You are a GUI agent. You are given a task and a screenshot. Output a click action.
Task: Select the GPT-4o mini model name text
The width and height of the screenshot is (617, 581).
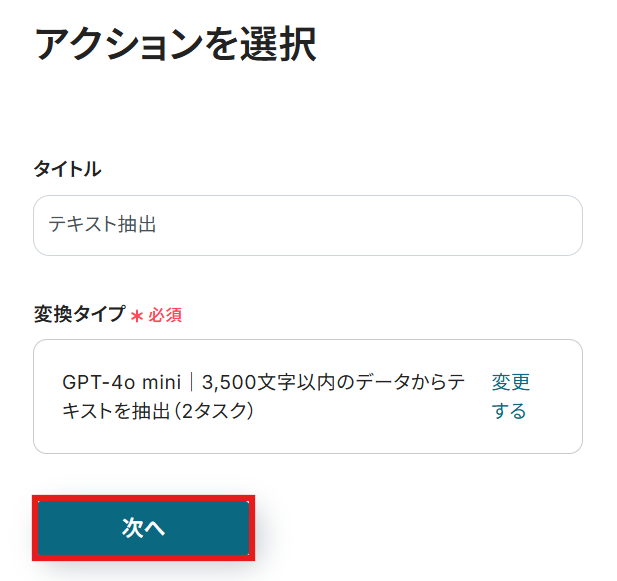point(122,382)
